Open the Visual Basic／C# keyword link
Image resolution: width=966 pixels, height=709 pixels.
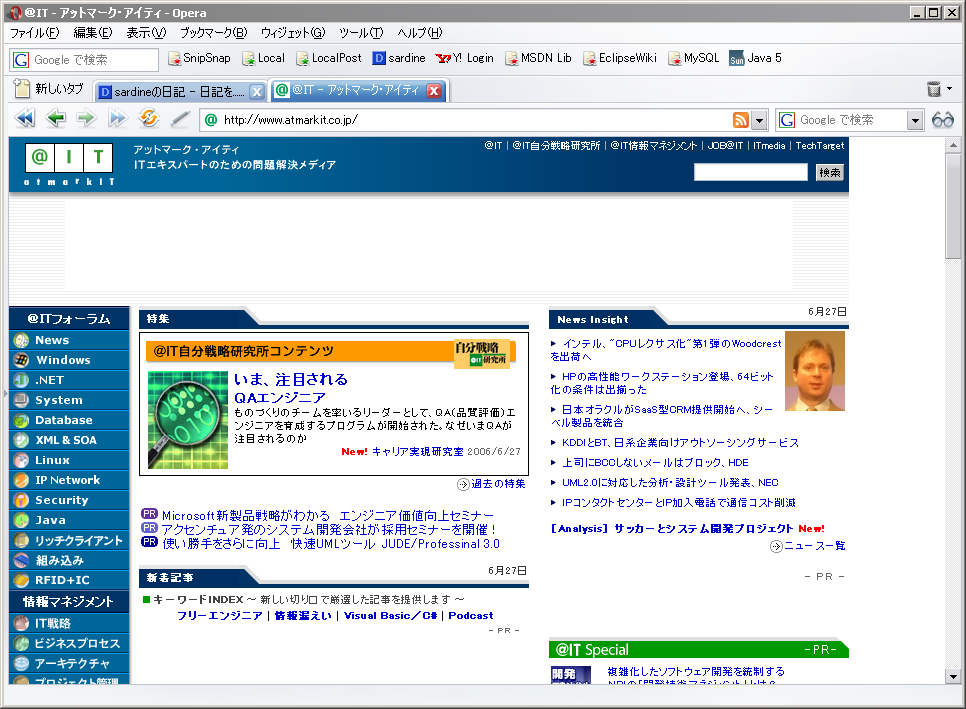point(391,615)
